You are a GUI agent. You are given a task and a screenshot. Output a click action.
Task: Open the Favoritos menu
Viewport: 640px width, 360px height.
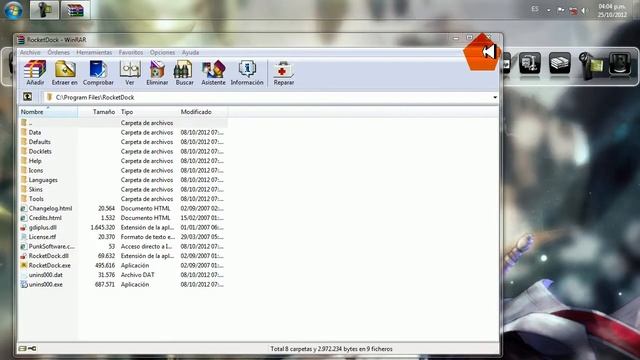pyautogui.click(x=131, y=52)
